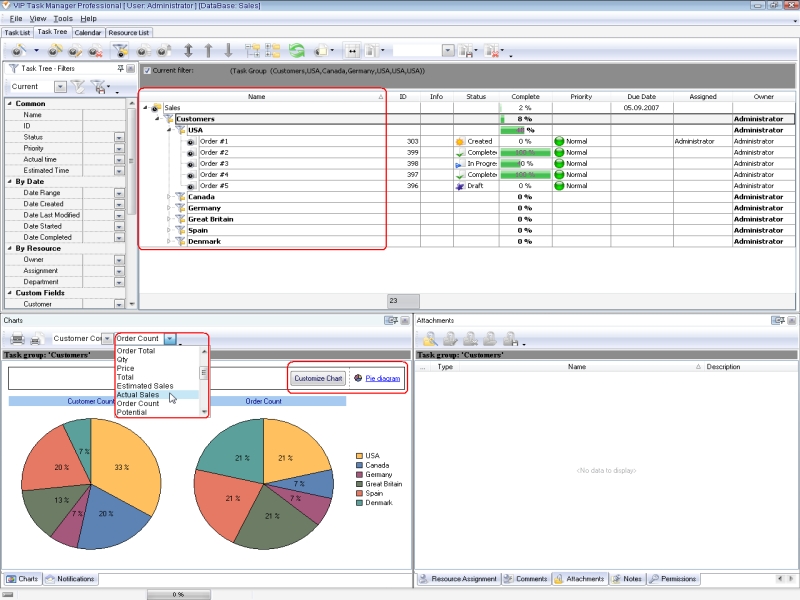800x600 pixels.
Task: Select Actual Sales in the dropdown list
Action: (x=157, y=395)
